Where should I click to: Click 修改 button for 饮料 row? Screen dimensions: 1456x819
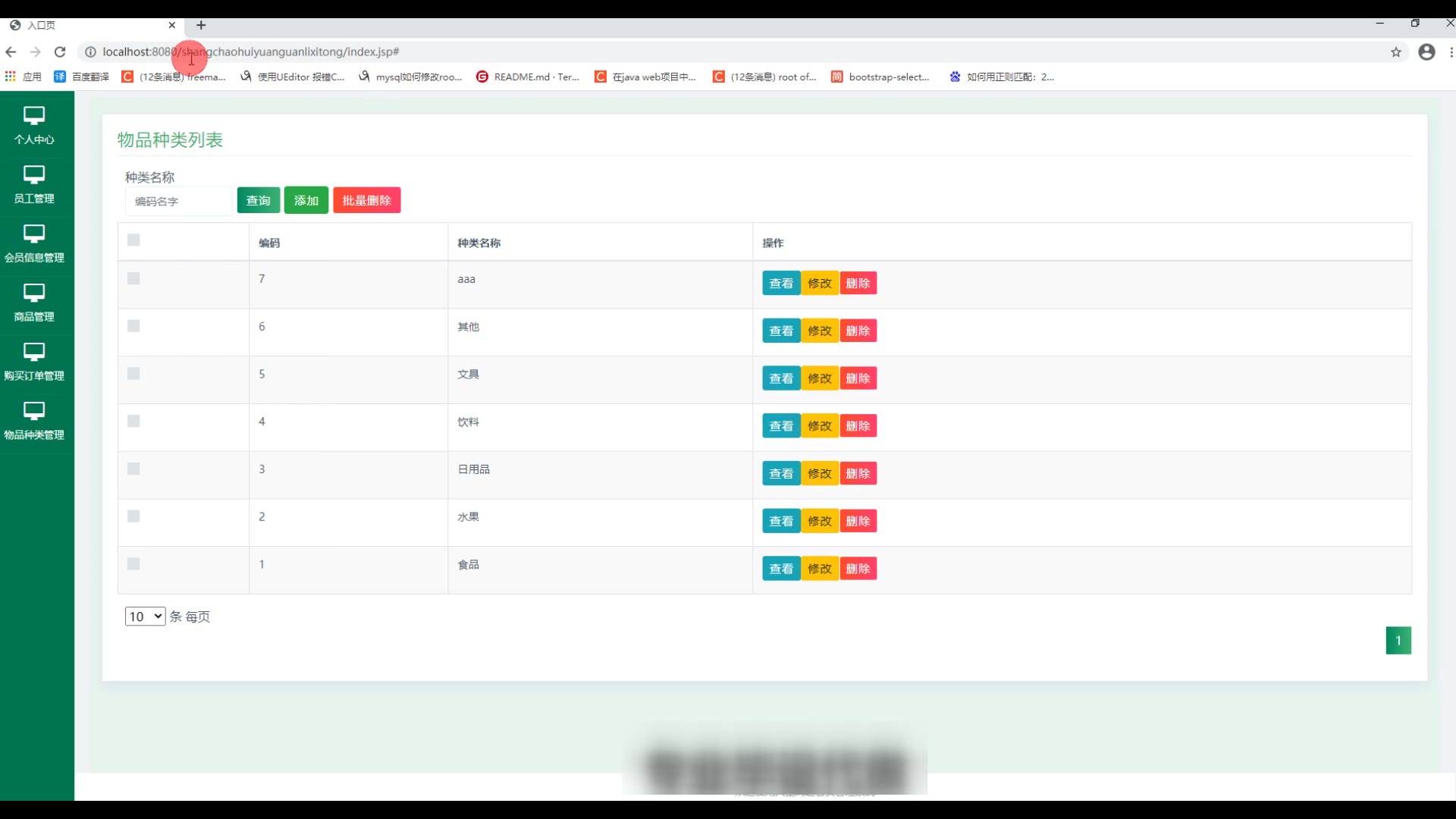coord(820,426)
